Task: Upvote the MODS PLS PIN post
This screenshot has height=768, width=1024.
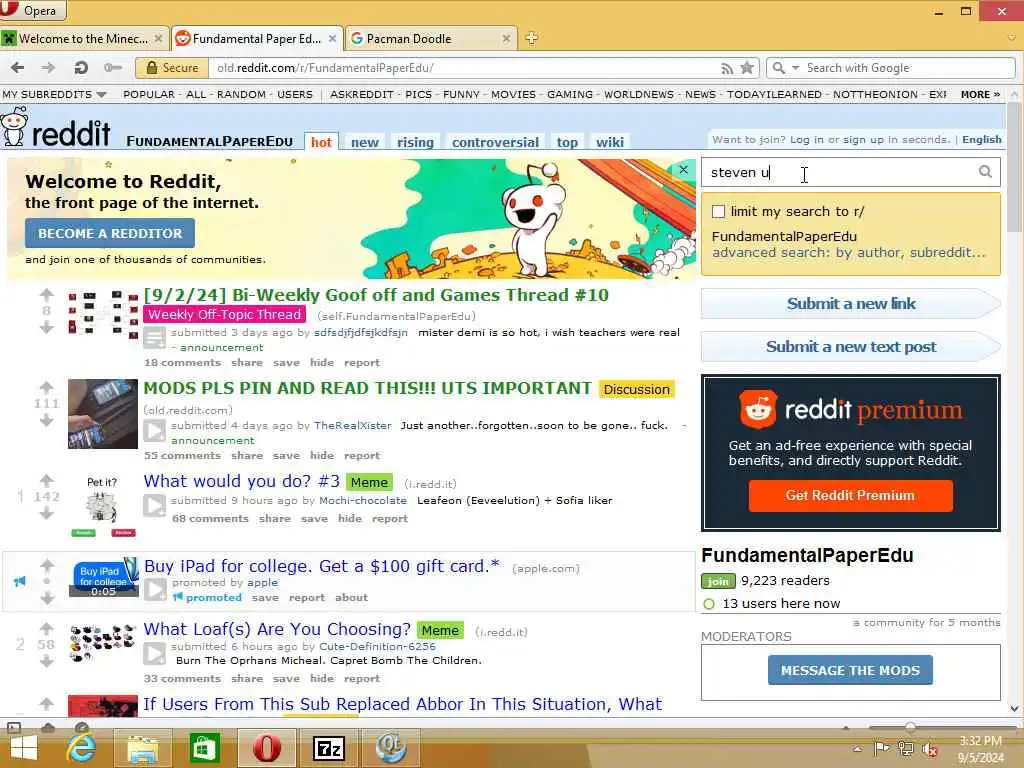Action: click(x=46, y=388)
